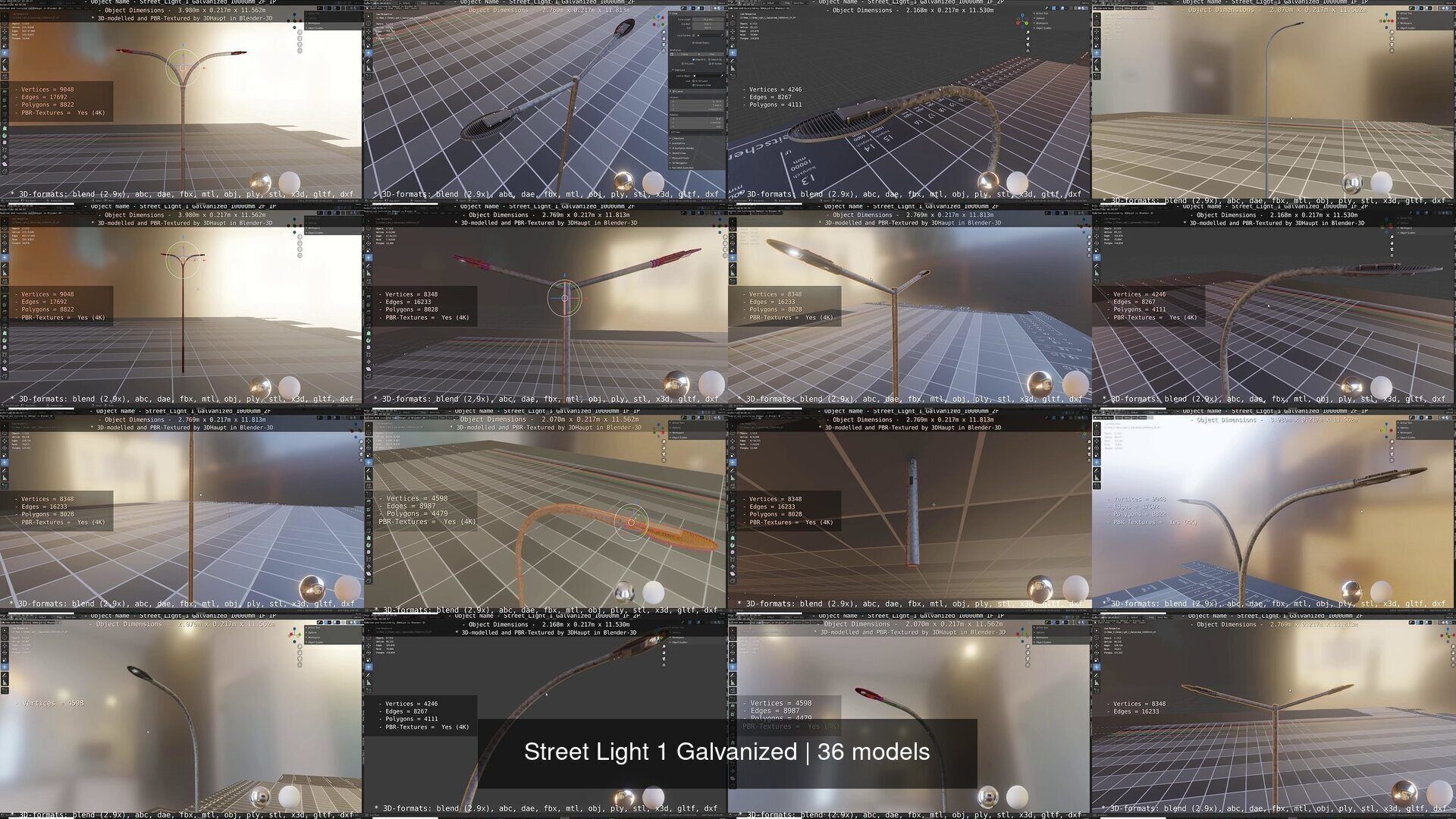This screenshot has width=1456, height=819.
Task: Click chrome preview sphere in open-sidebar tile
Action: click(623, 181)
